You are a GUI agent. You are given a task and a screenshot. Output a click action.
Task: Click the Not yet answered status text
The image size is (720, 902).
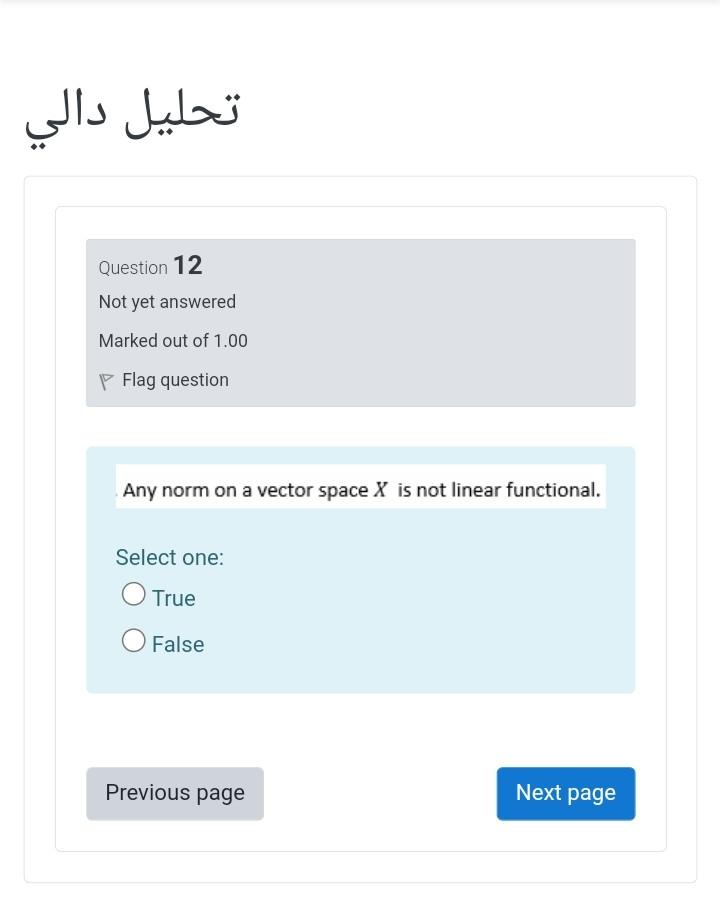(x=167, y=302)
